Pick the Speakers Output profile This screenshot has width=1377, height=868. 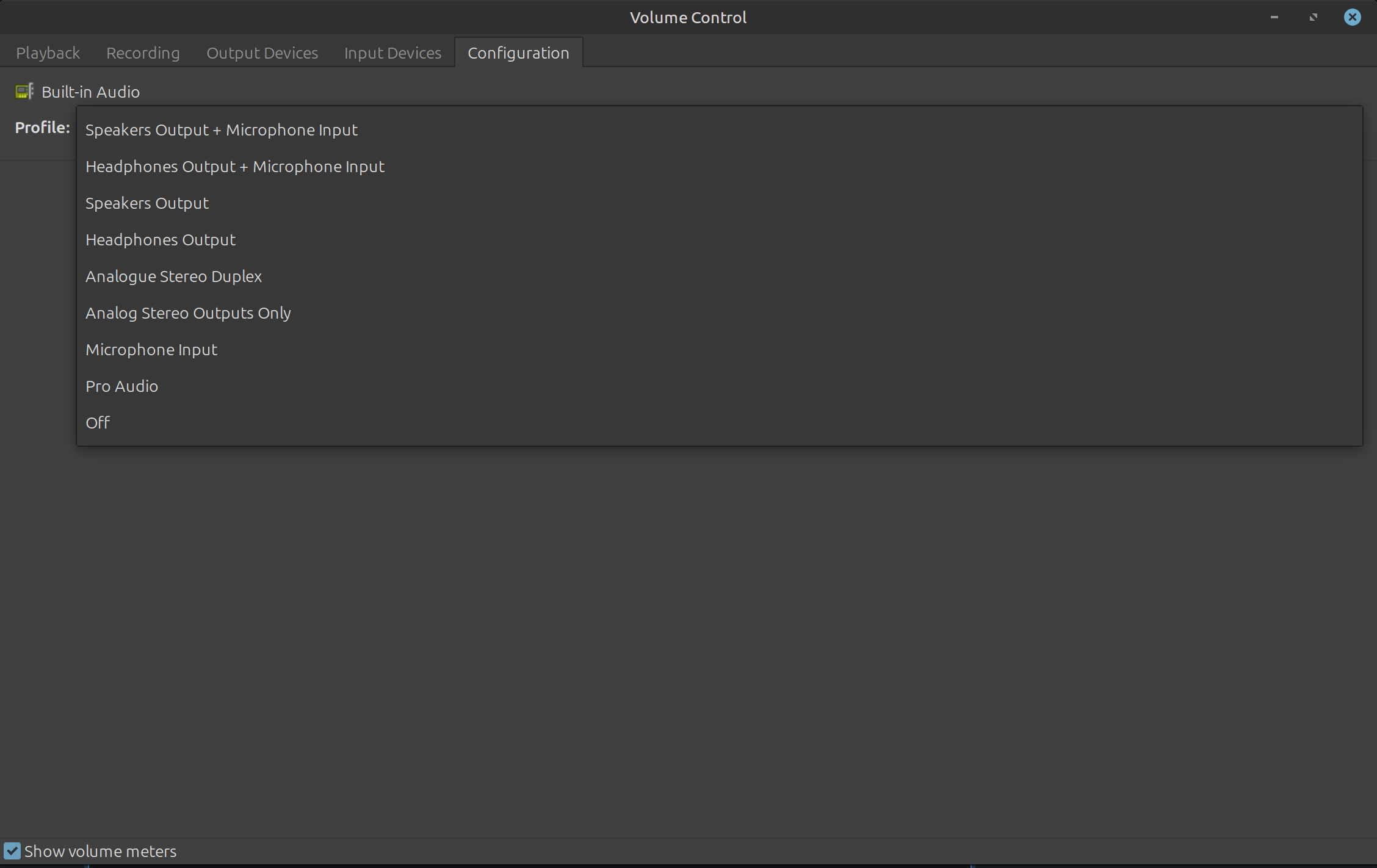pos(147,203)
